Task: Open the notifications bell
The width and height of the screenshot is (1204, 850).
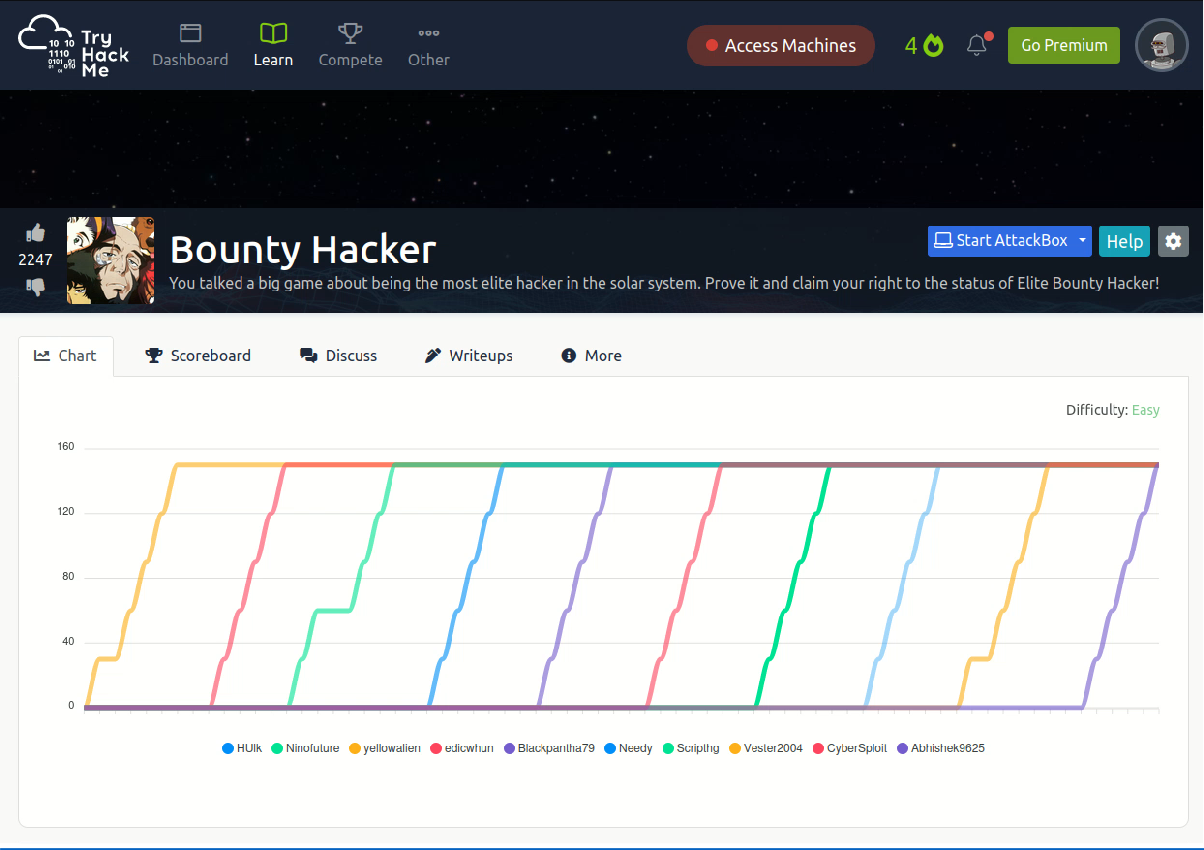Action: [x=977, y=45]
